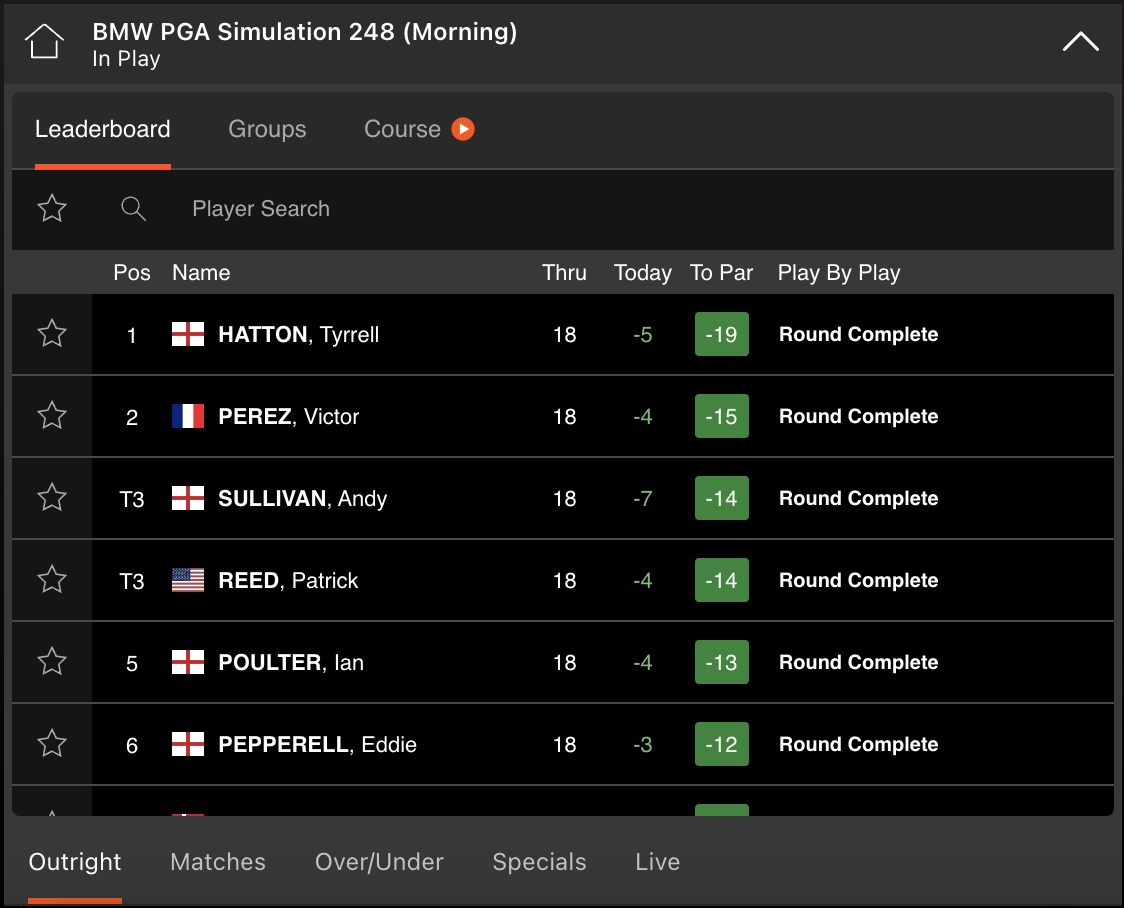Toggle favorites filter star beside search

coord(52,208)
